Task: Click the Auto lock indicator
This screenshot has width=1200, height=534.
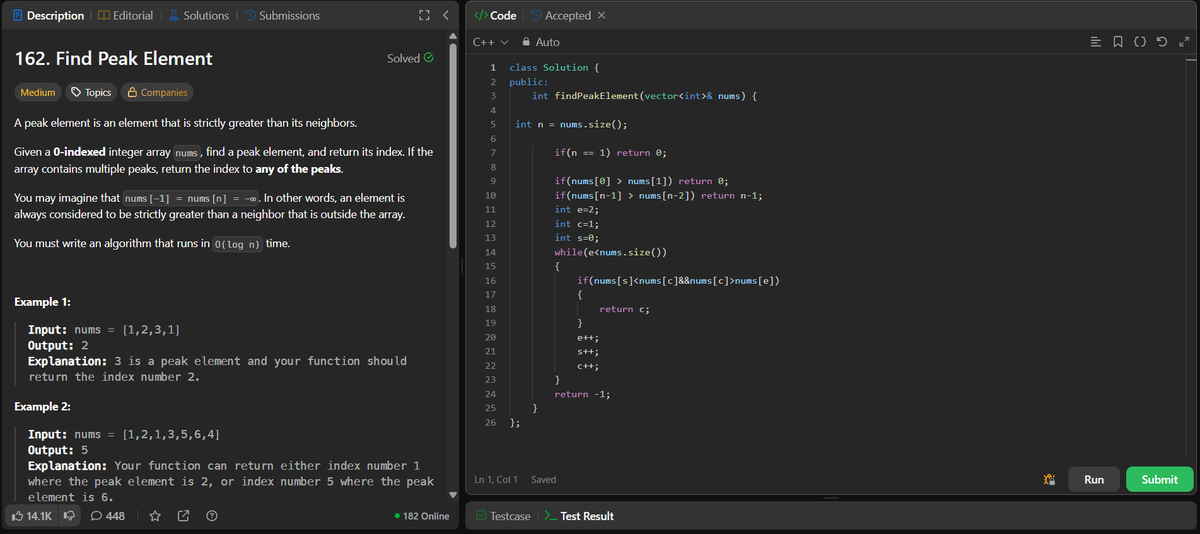Action: pyautogui.click(x=540, y=42)
